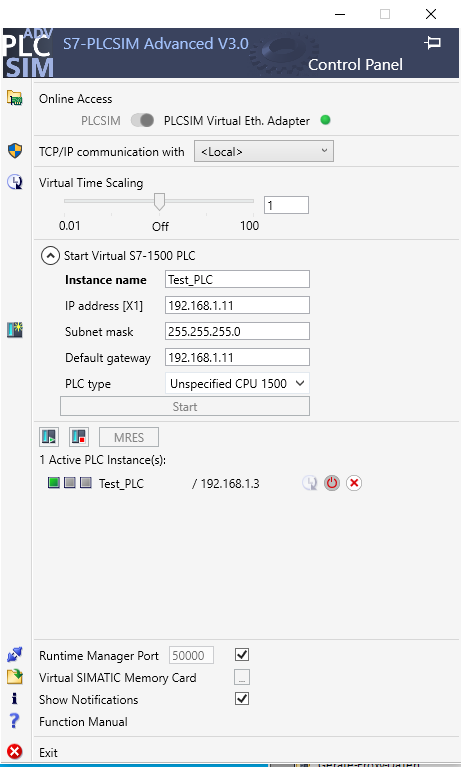Collapse the Start Virtual S7-1500 PLC section
This screenshot has height=767, width=461.
pos(50,255)
